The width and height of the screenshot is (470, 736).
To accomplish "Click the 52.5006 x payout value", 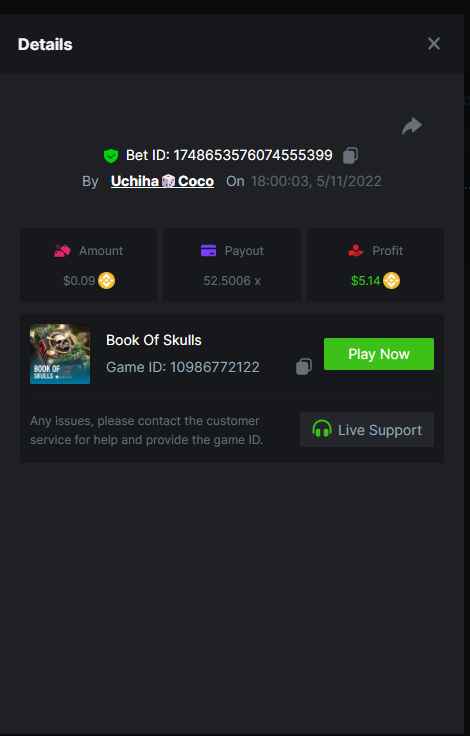I will point(232,281).
